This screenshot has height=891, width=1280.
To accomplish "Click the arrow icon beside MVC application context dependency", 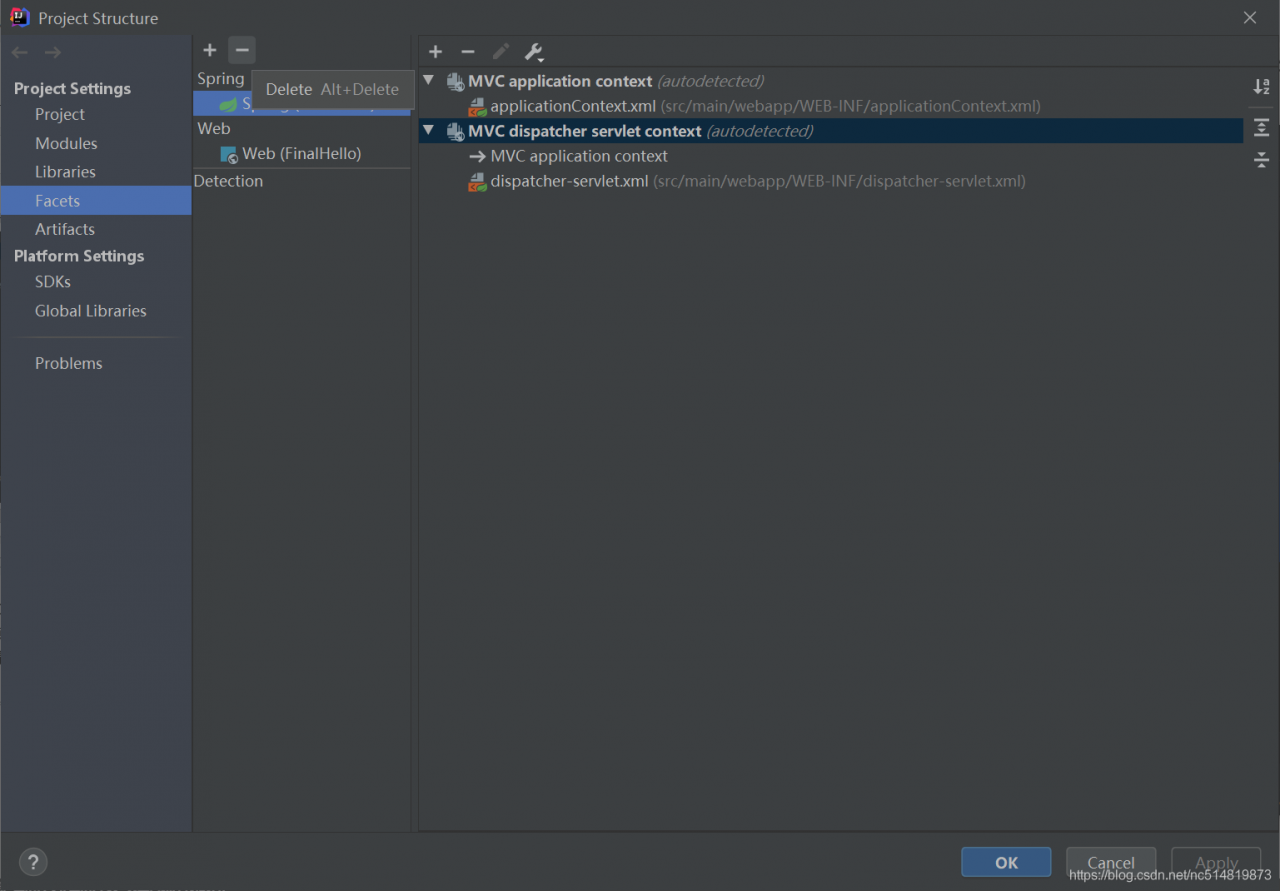I will tap(477, 156).
